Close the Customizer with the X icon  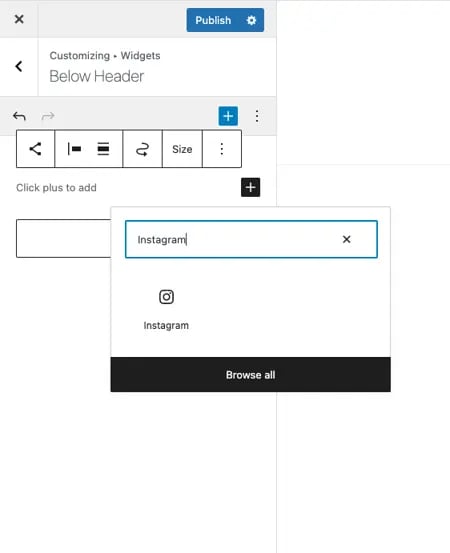point(19,19)
